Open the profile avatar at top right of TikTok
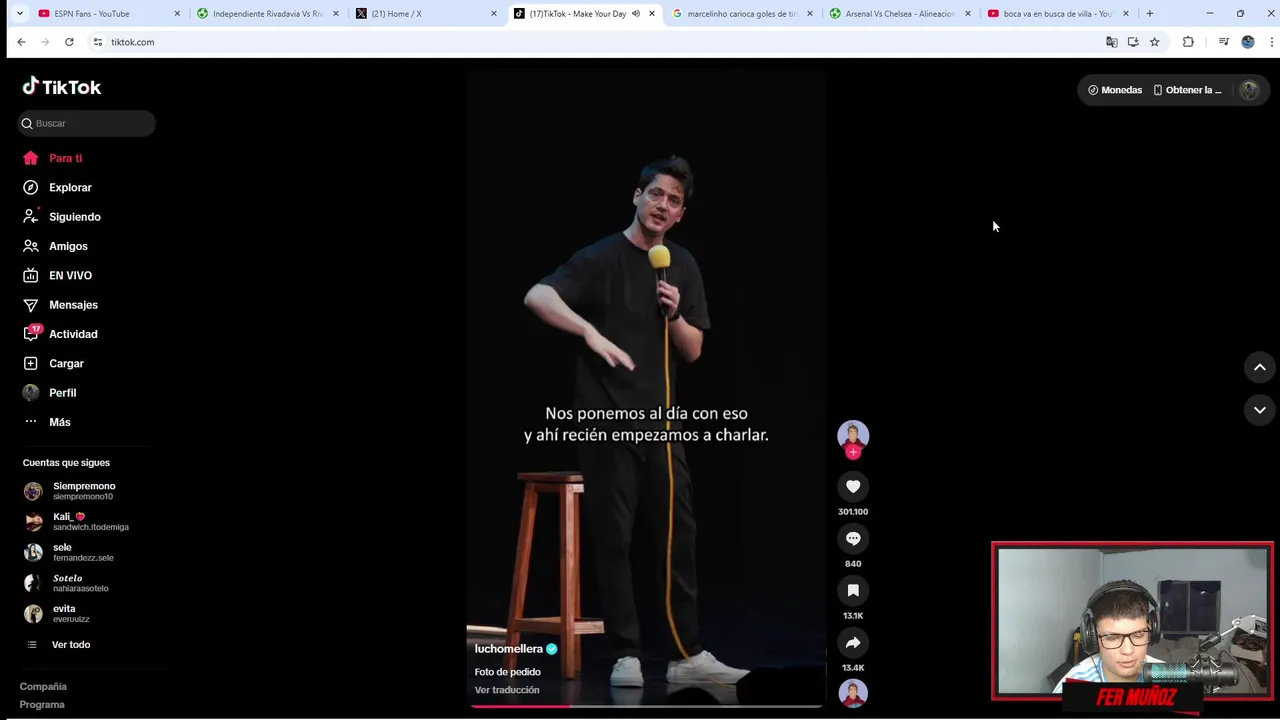This screenshot has height=720, width=1280. coord(1249,90)
